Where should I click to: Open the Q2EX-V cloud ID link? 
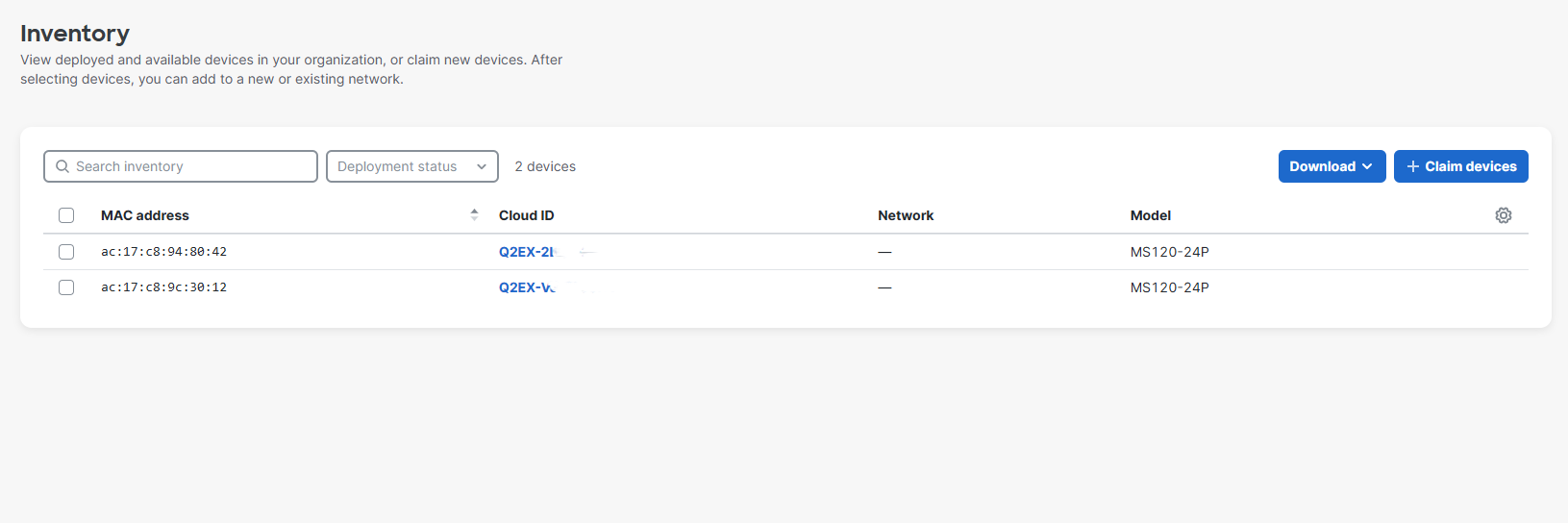tap(527, 287)
